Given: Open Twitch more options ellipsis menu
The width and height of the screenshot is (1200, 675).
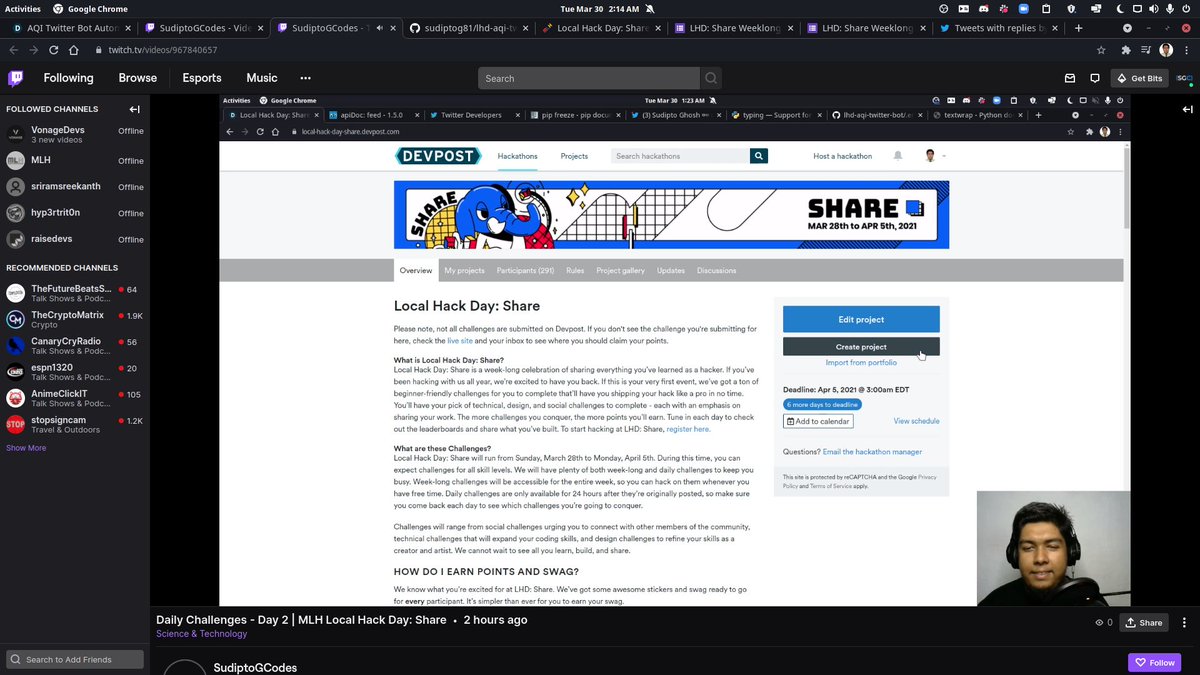Looking at the screenshot, I should point(305,78).
